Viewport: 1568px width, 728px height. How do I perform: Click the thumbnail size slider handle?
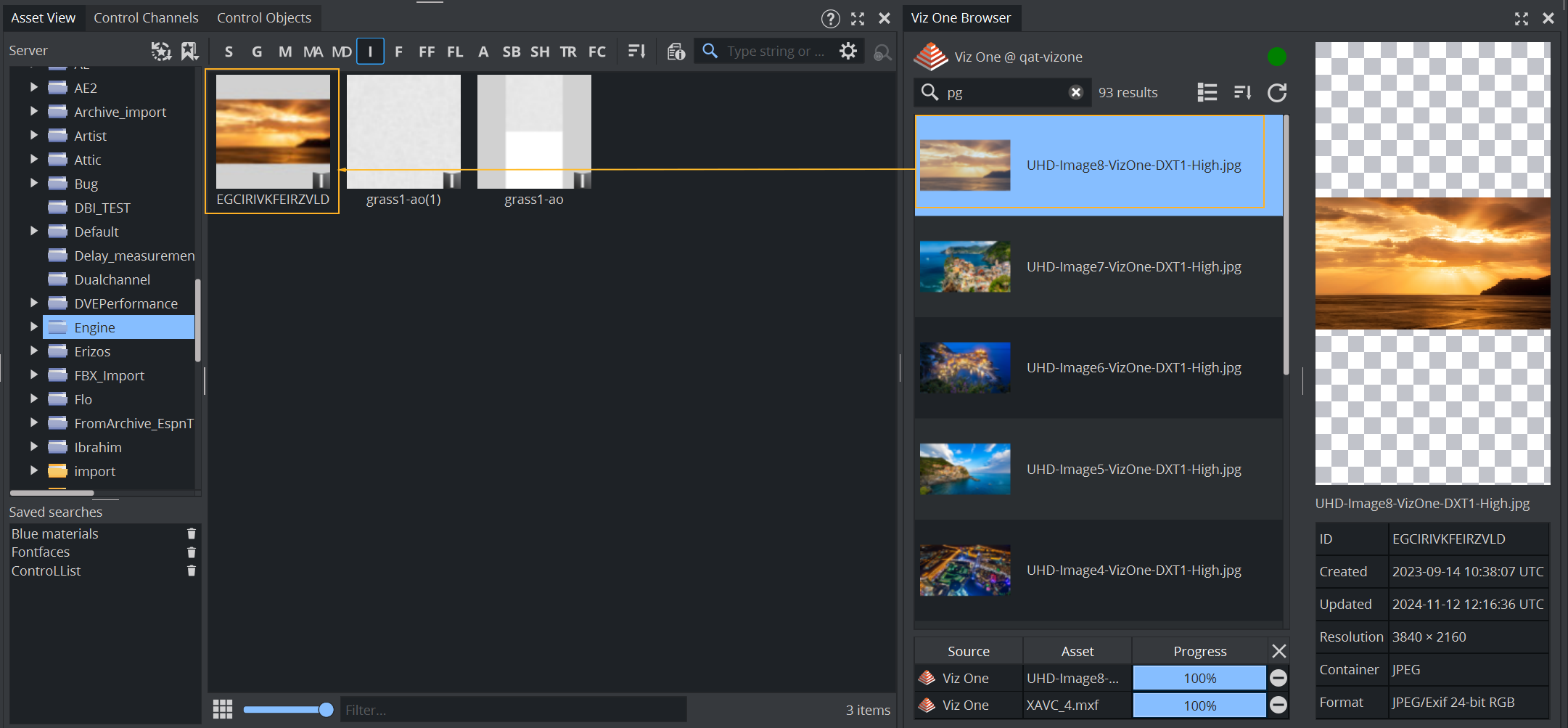326,710
